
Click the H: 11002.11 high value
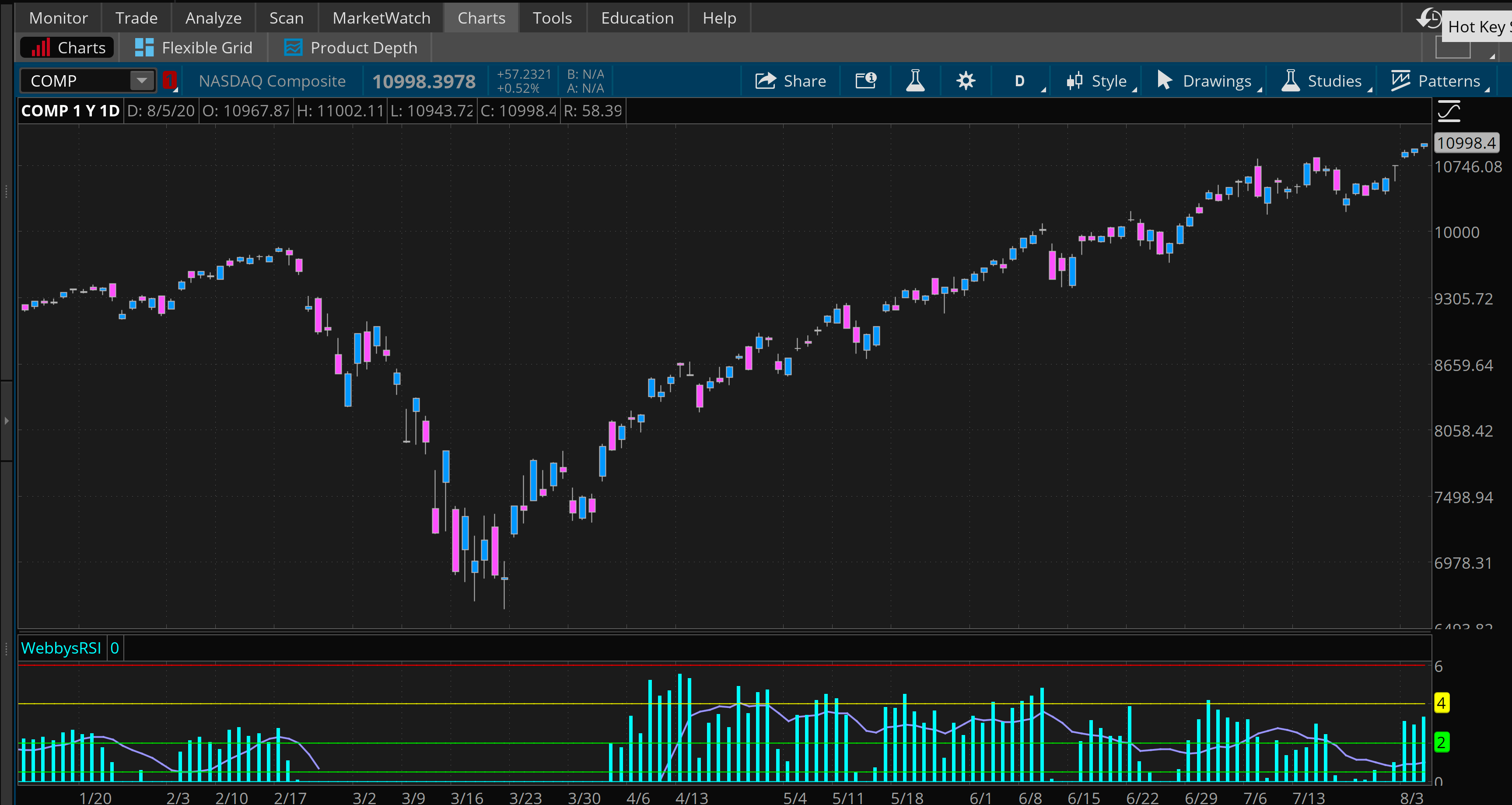(340, 110)
